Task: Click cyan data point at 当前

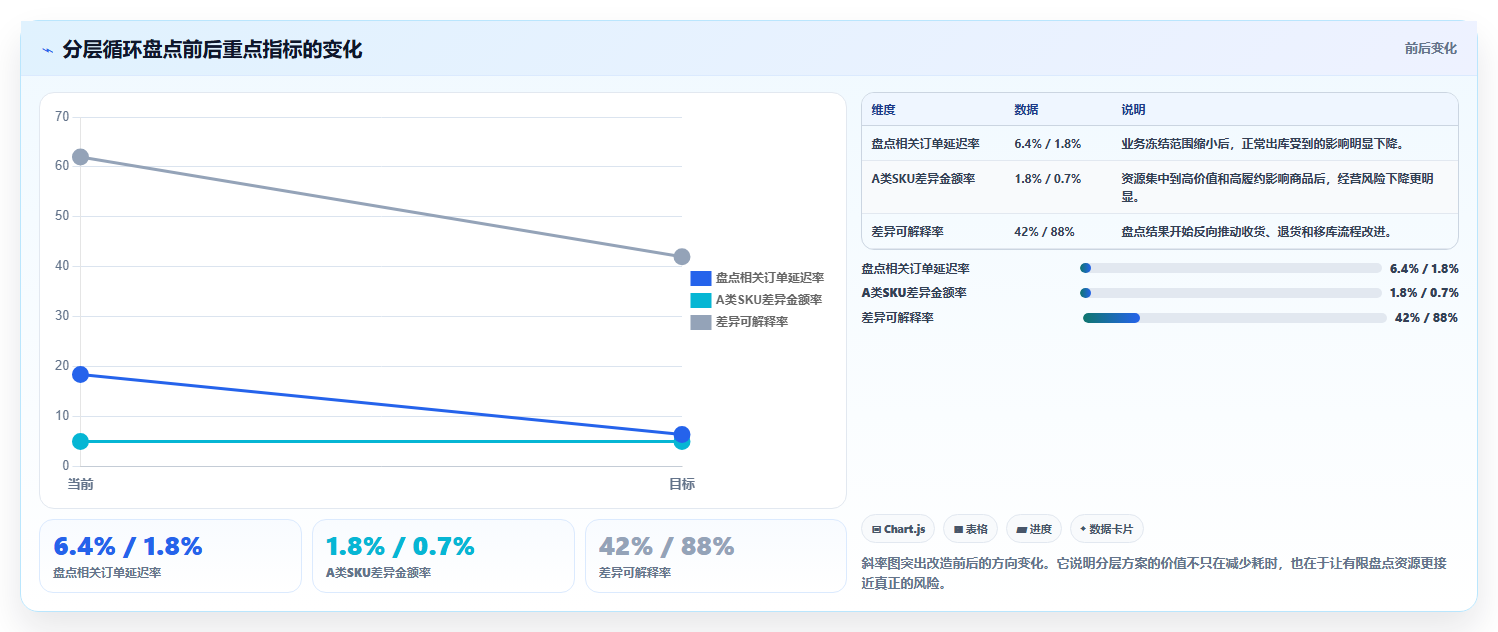Action: pos(80,441)
